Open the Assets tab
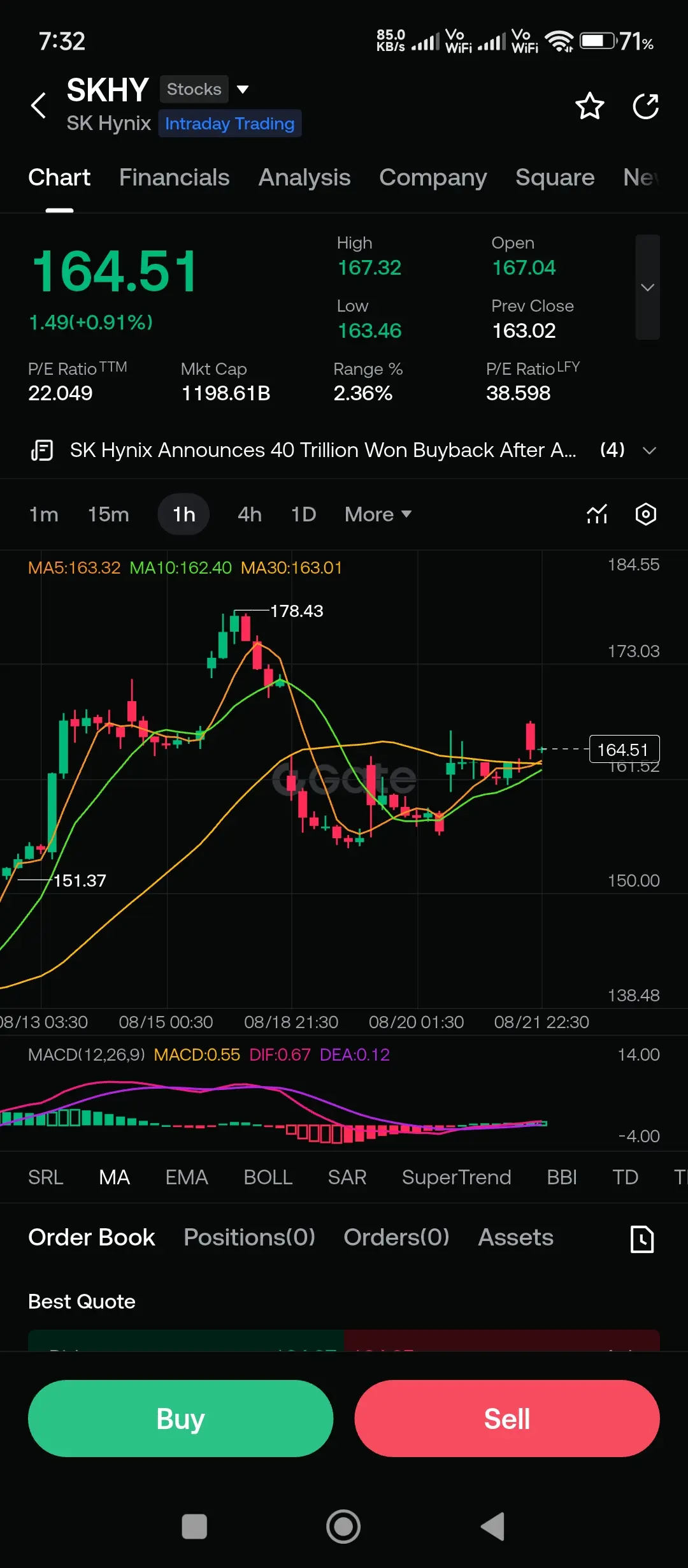 [516, 1237]
